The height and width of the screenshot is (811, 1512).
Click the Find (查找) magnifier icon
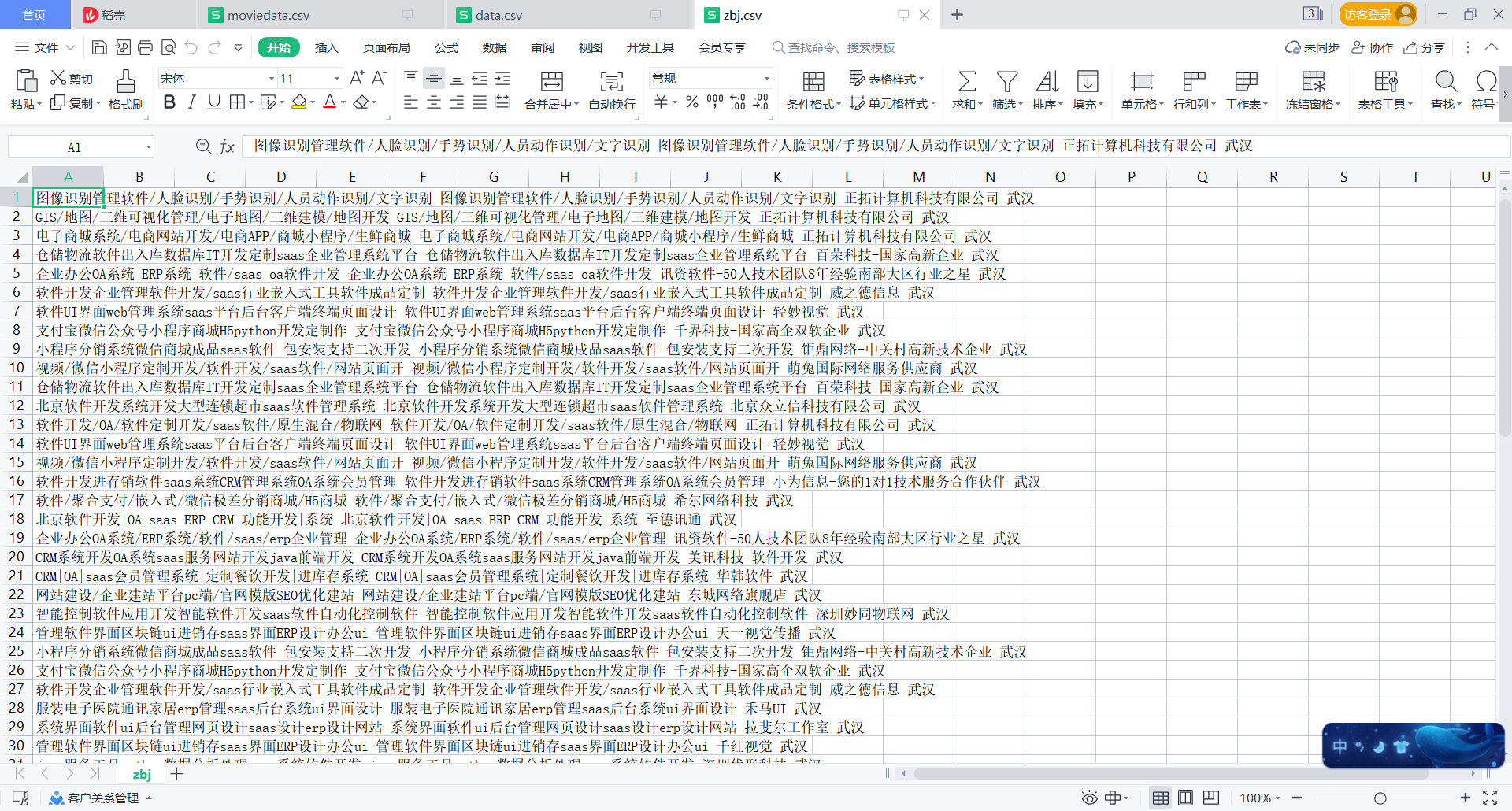pyautogui.click(x=1446, y=80)
